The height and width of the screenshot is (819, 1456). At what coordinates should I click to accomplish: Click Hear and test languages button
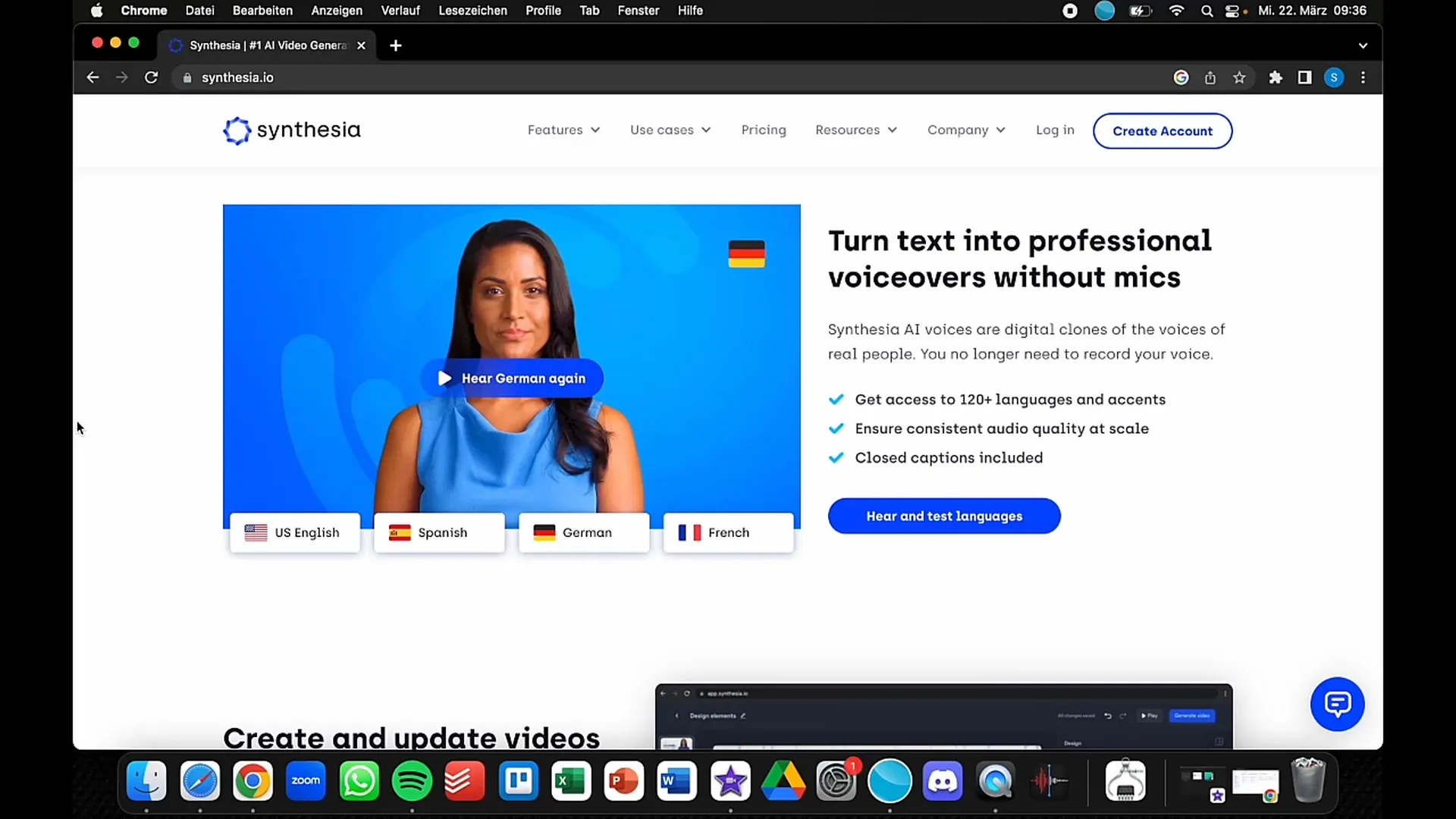pyautogui.click(x=944, y=516)
